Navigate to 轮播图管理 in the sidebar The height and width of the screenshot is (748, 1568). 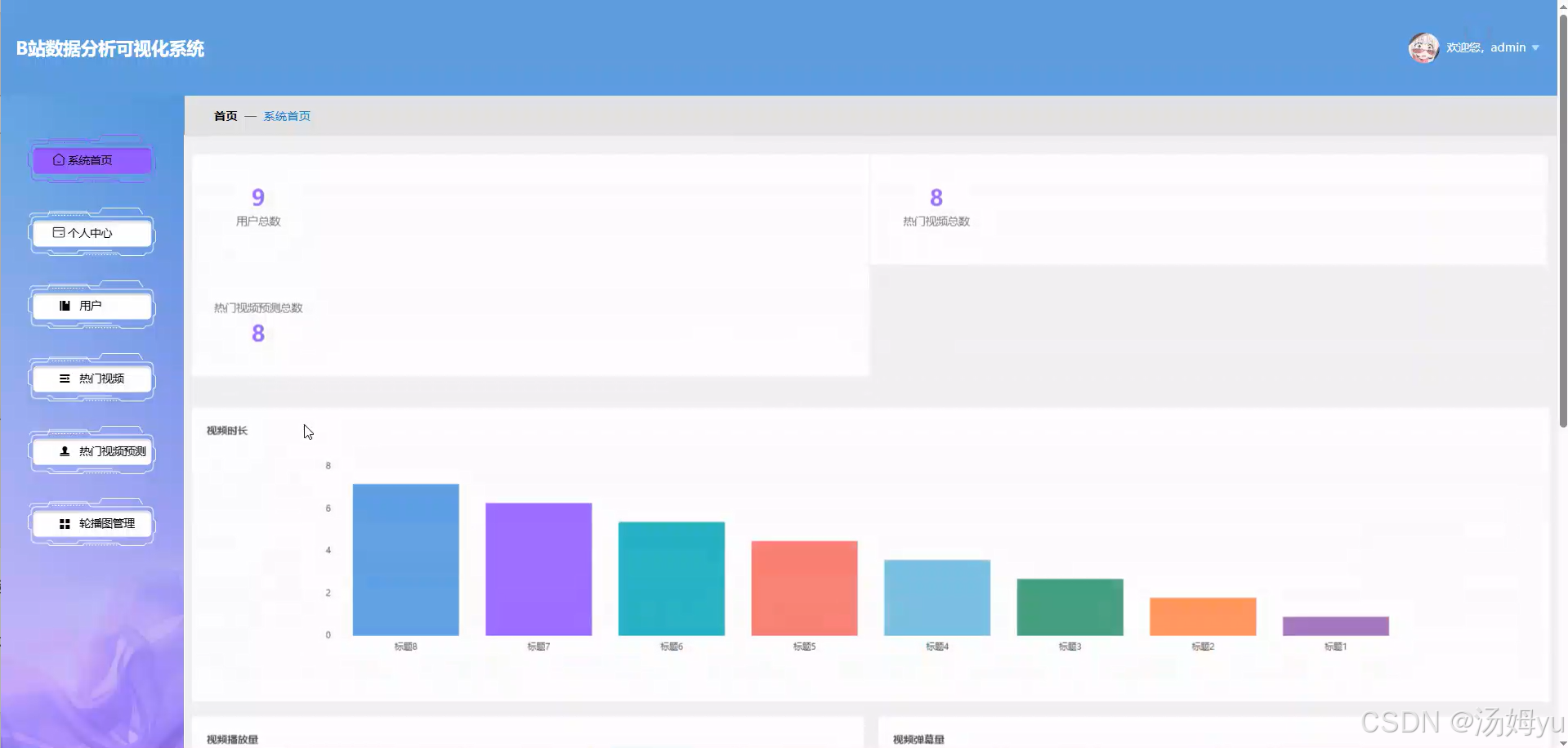[92, 524]
